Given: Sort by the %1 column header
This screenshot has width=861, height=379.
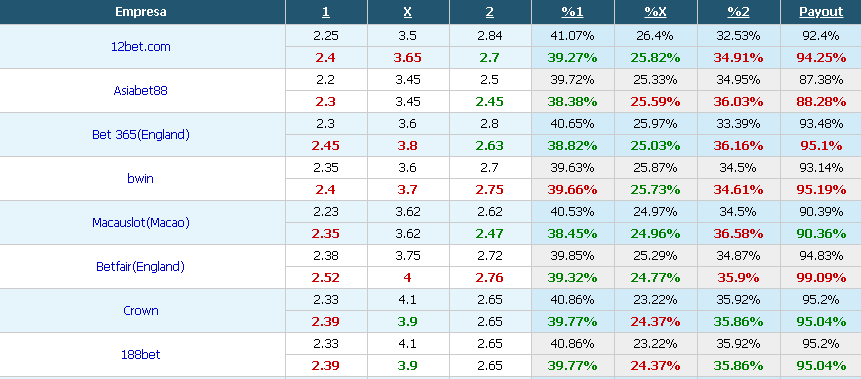Looking at the screenshot, I should pos(572,12).
